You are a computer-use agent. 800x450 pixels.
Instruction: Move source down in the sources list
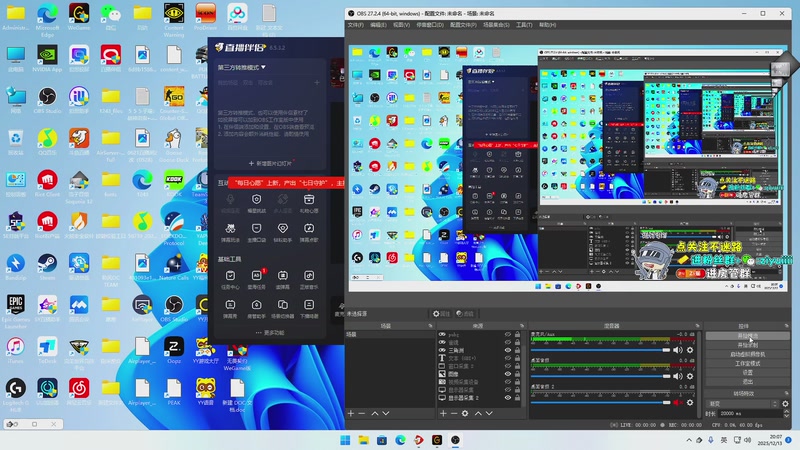pos(489,413)
